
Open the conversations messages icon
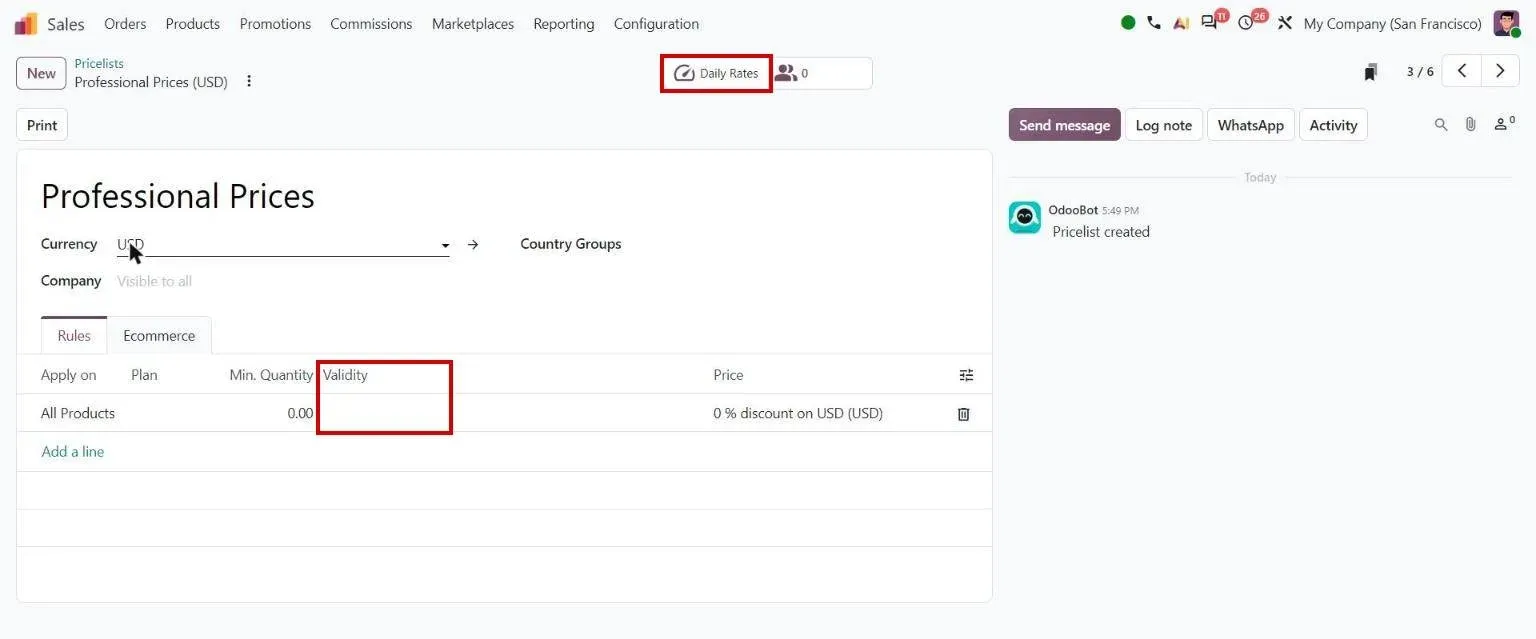[x=1210, y=23]
